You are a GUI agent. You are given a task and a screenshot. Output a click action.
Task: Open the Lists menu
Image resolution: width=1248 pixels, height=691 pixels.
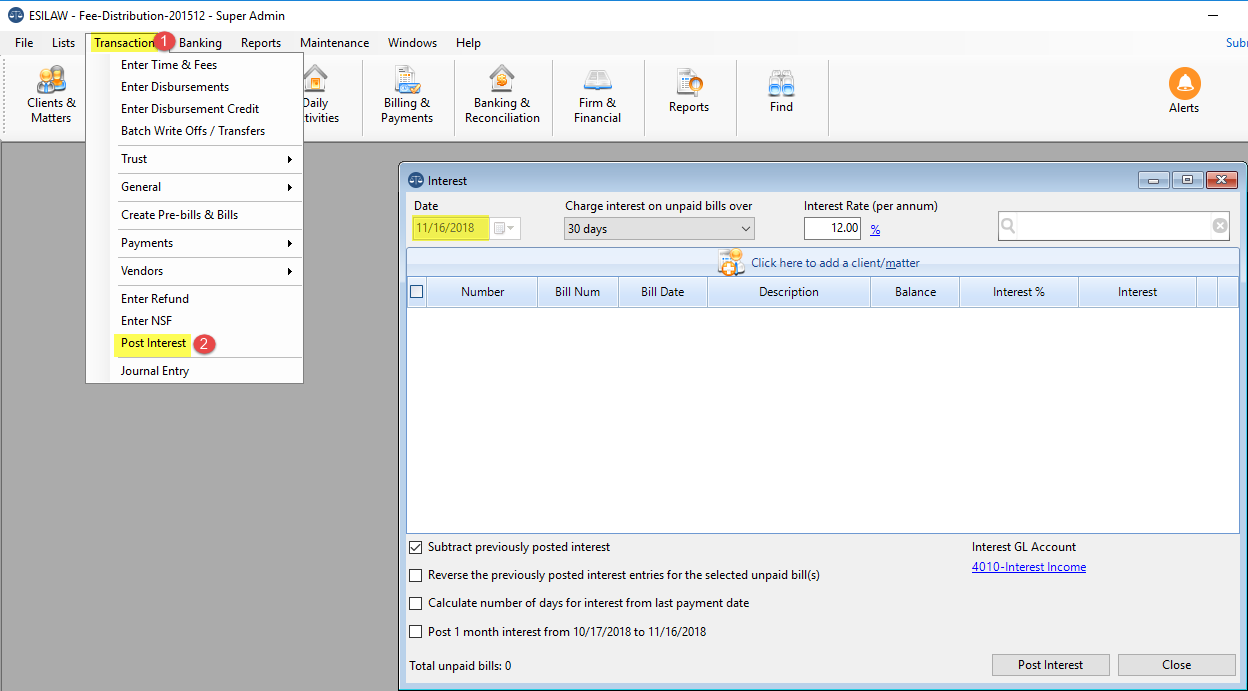[x=63, y=43]
